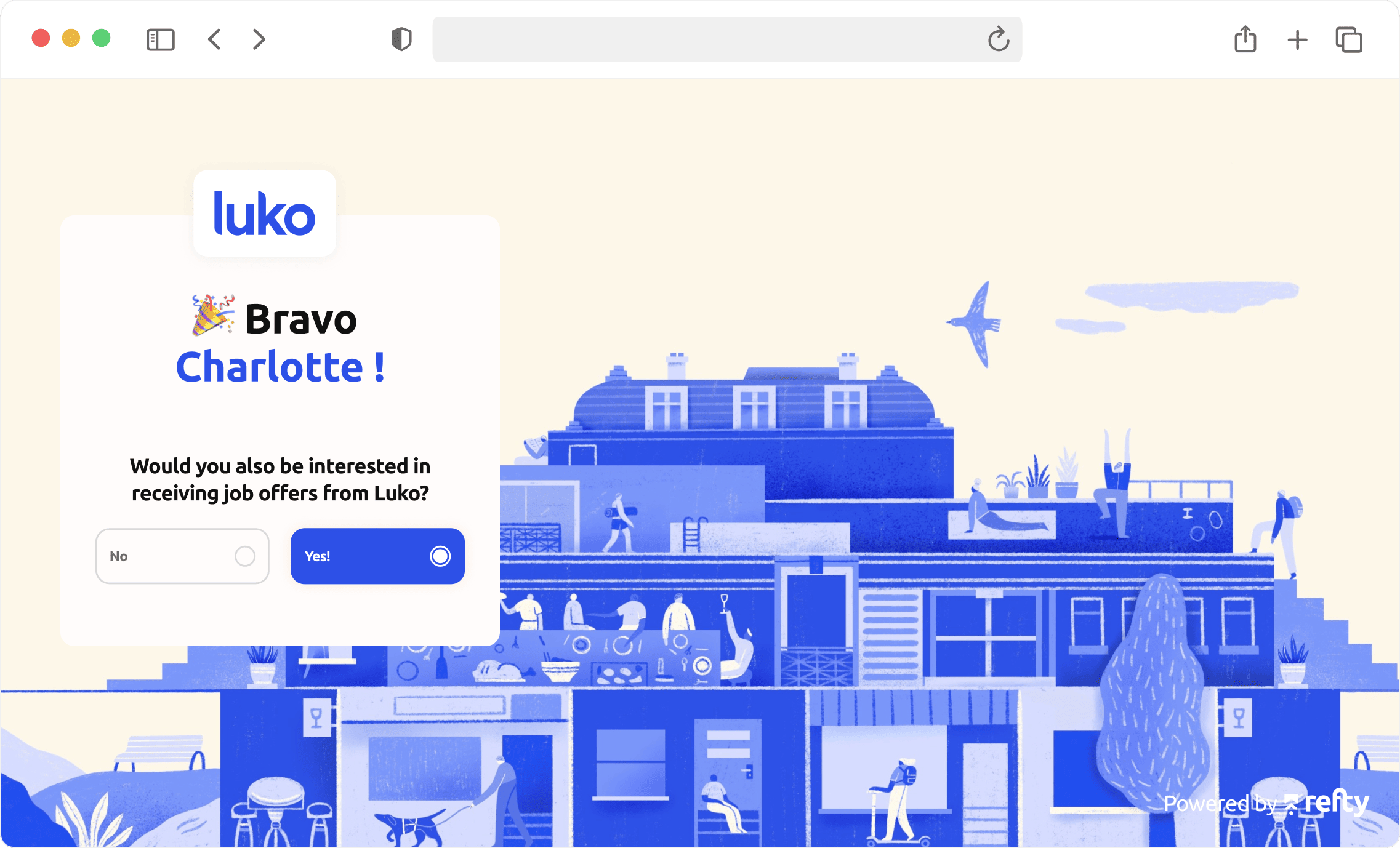The height and width of the screenshot is (848, 1400).
Task: Click the 'Charlotte !' heading text
Action: click(281, 367)
